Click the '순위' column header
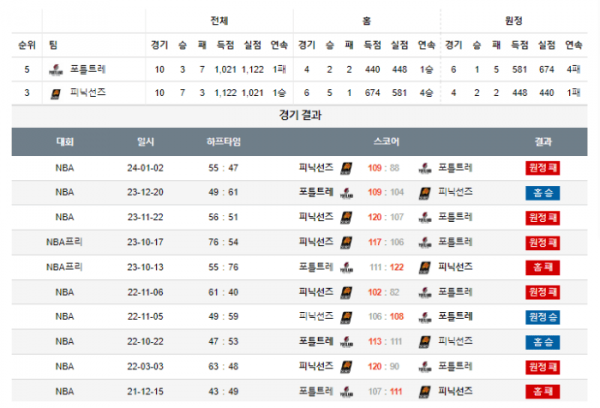Screen dimensions: 600x408 pos(27,45)
